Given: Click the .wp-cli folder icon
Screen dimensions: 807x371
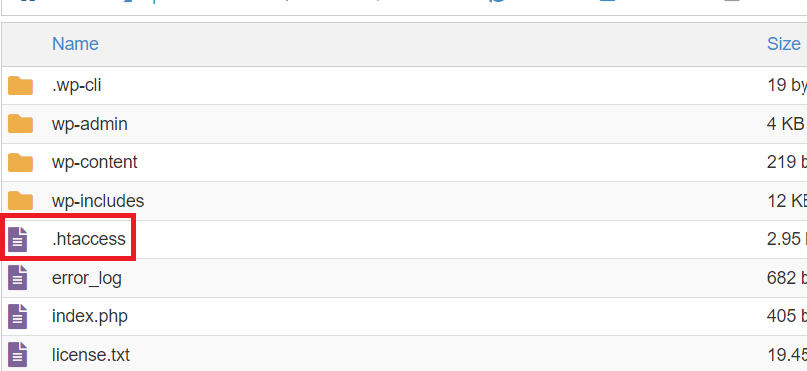Looking at the screenshot, I should 20,86.
